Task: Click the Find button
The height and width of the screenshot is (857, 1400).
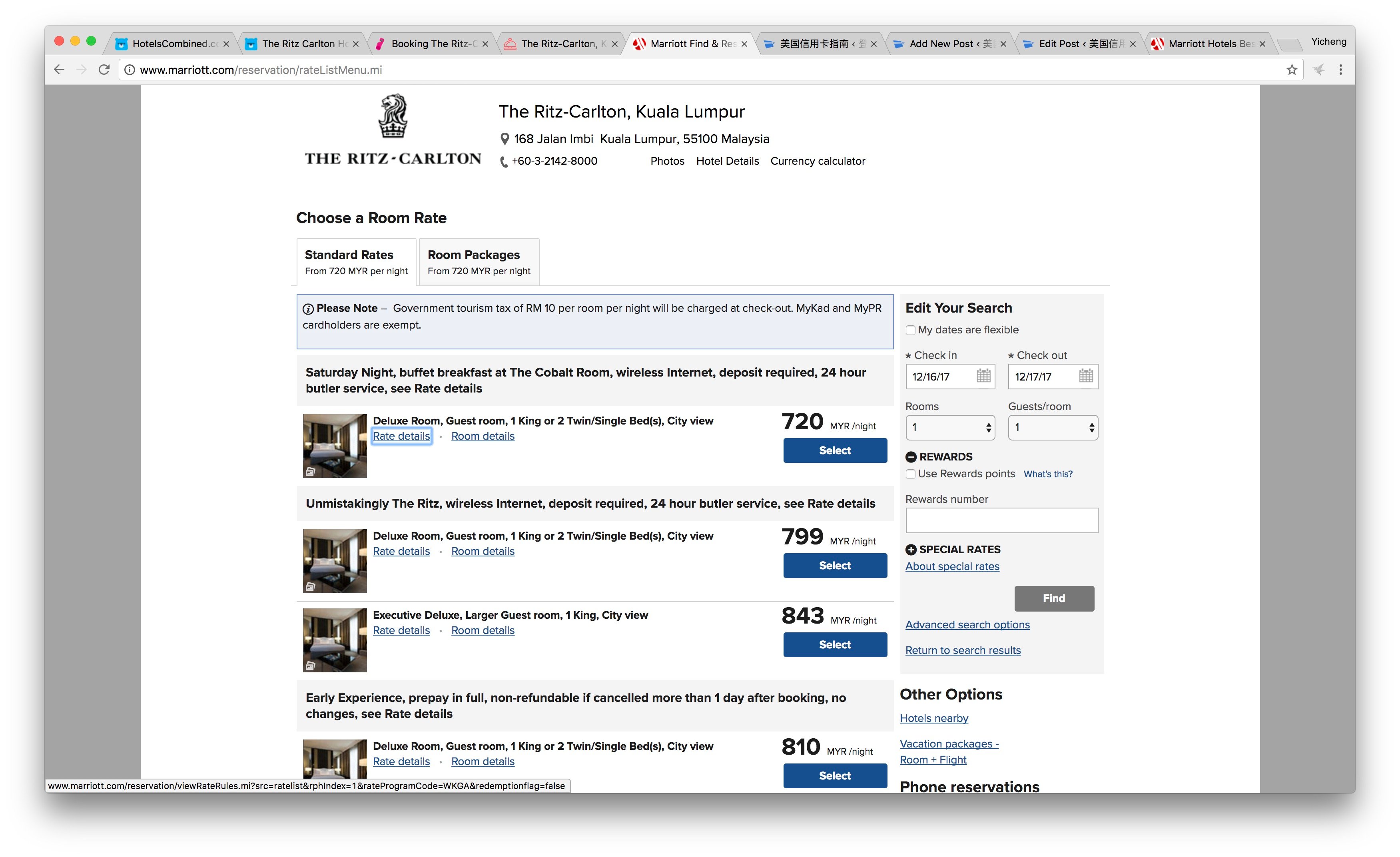Action: 1054,599
